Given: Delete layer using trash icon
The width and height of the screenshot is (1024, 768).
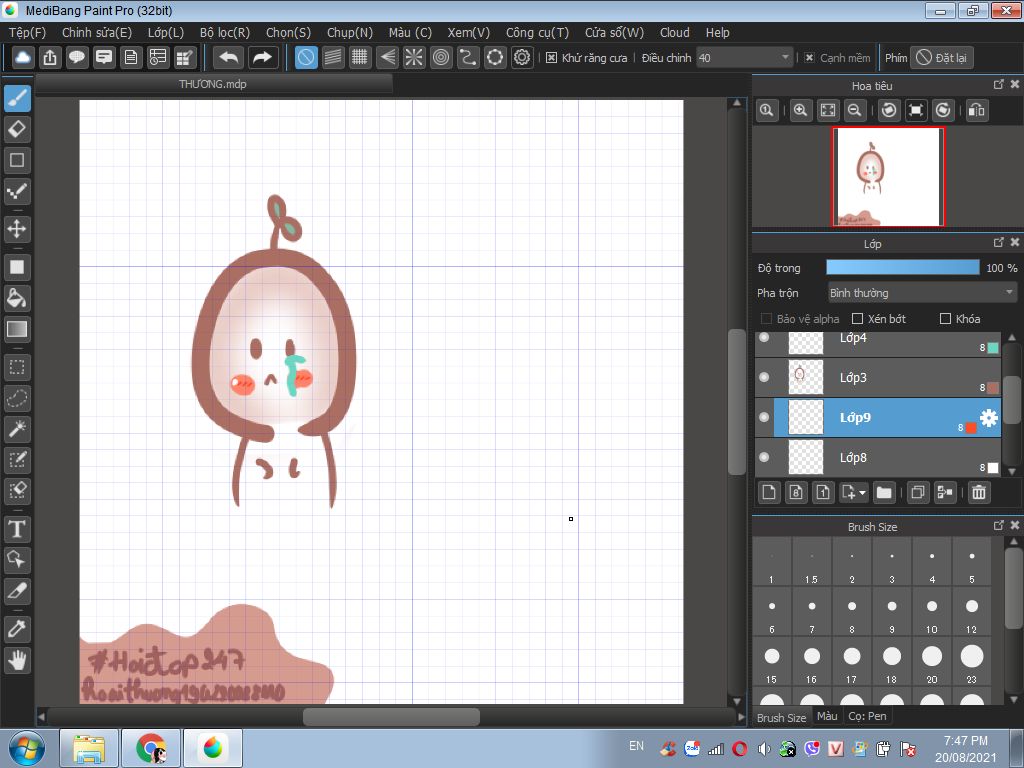Looking at the screenshot, I should coord(979,492).
